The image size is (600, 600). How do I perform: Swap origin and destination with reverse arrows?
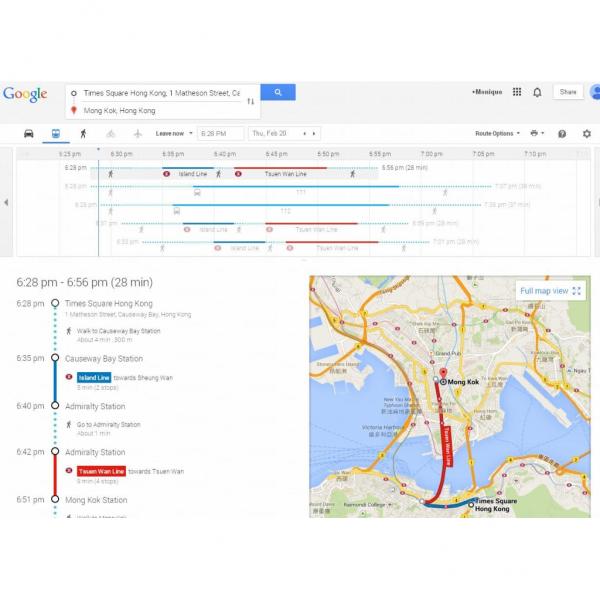pos(251,101)
